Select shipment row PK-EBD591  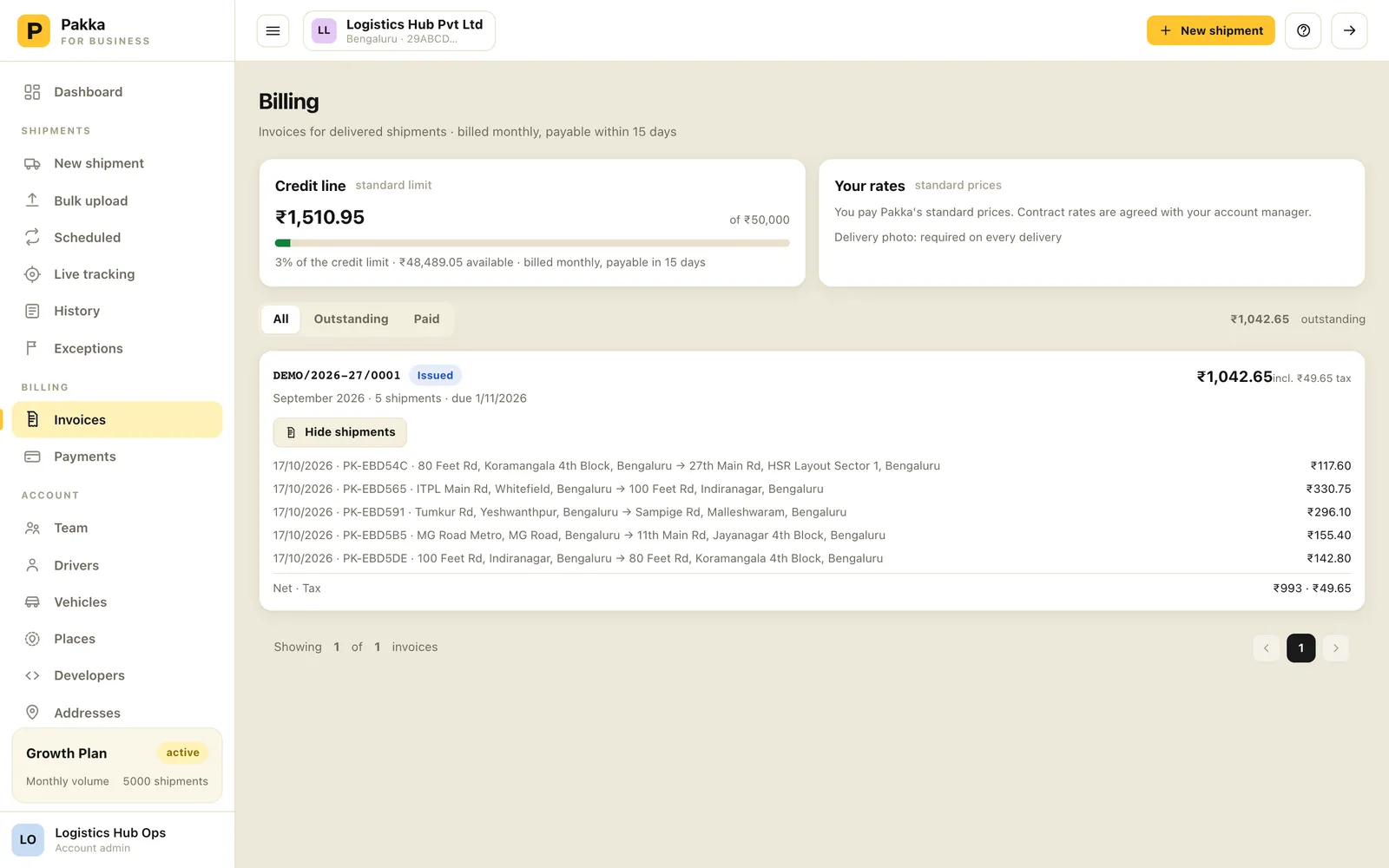[x=812, y=512]
